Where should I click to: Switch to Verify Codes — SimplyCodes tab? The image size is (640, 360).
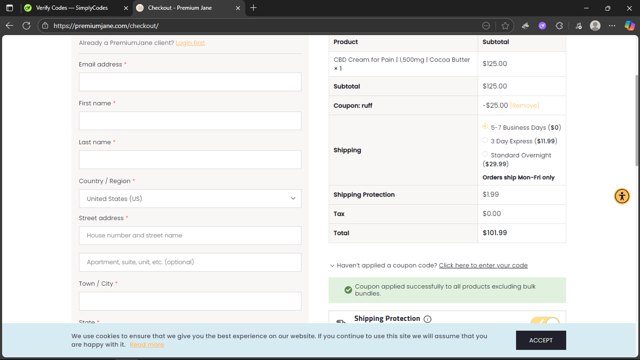tap(71, 8)
